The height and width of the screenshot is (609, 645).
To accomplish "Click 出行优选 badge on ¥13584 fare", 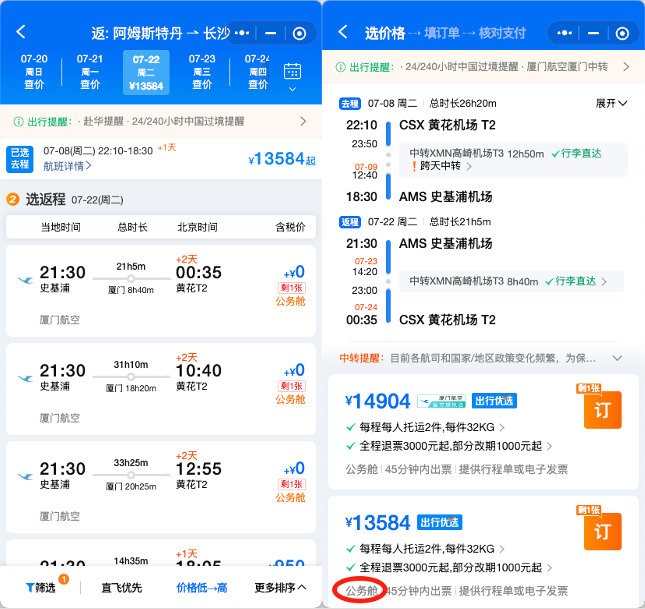I will coord(440,522).
